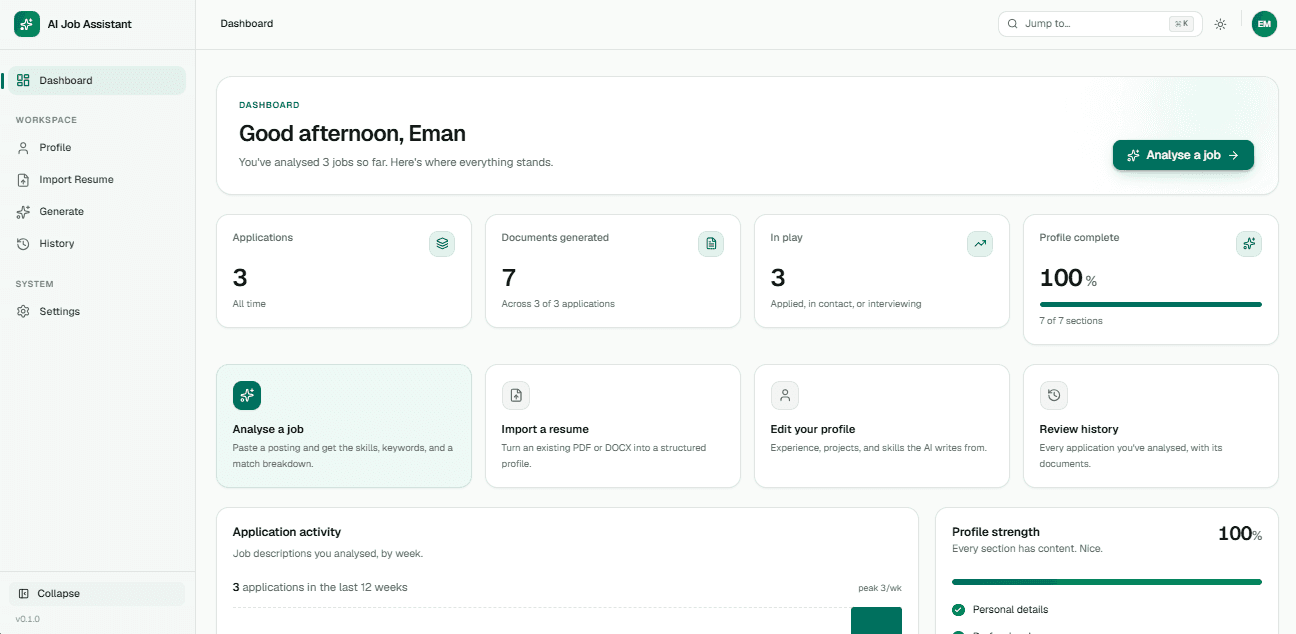The width and height of the screenshot is (1296, 634).
Task: Open the Analyse a job quick action card
Action: click(344, 426)
